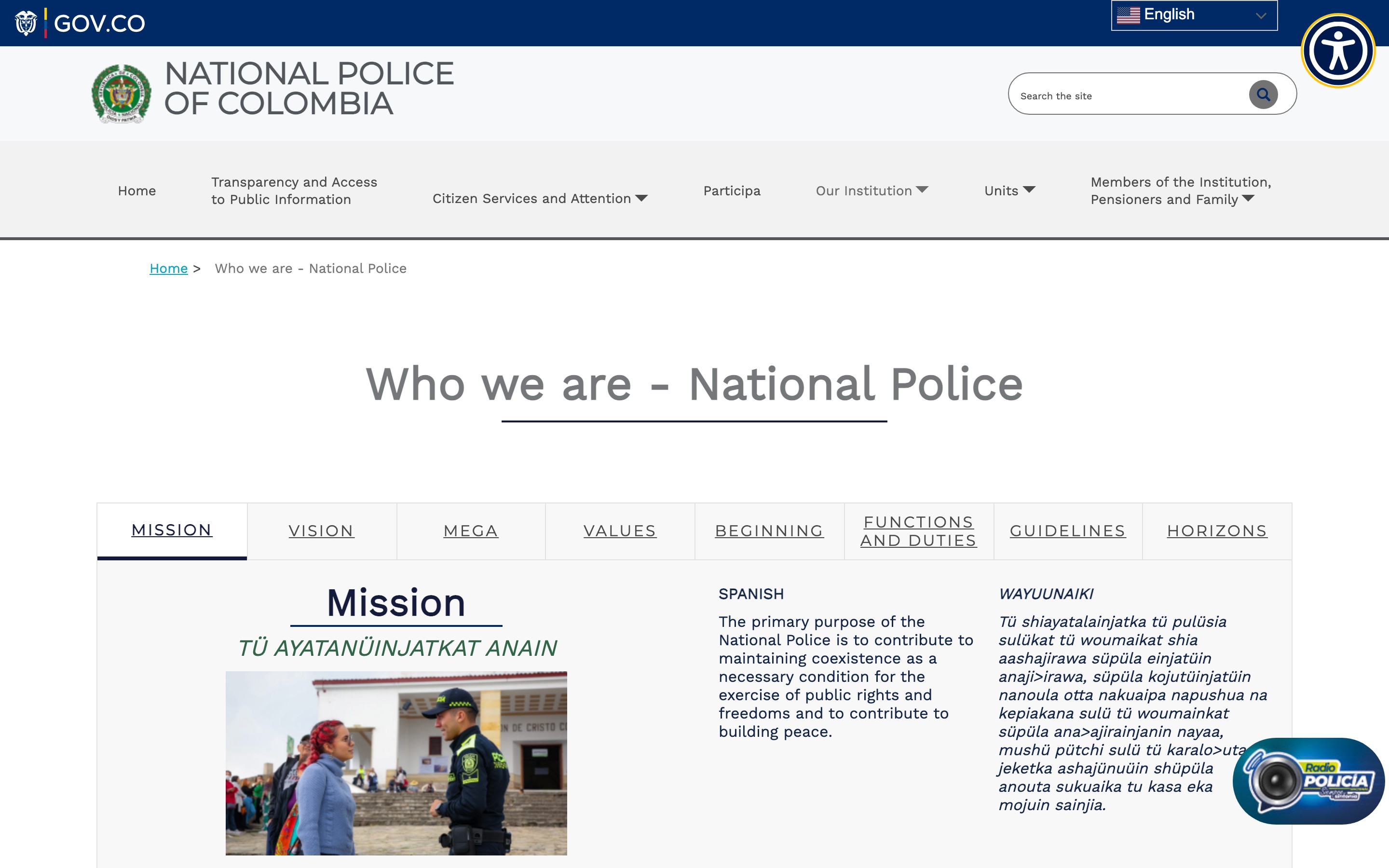The image size is (1389, 868).
Task: Click the Home breadcrumb link
Action: (x=168, y=268)
